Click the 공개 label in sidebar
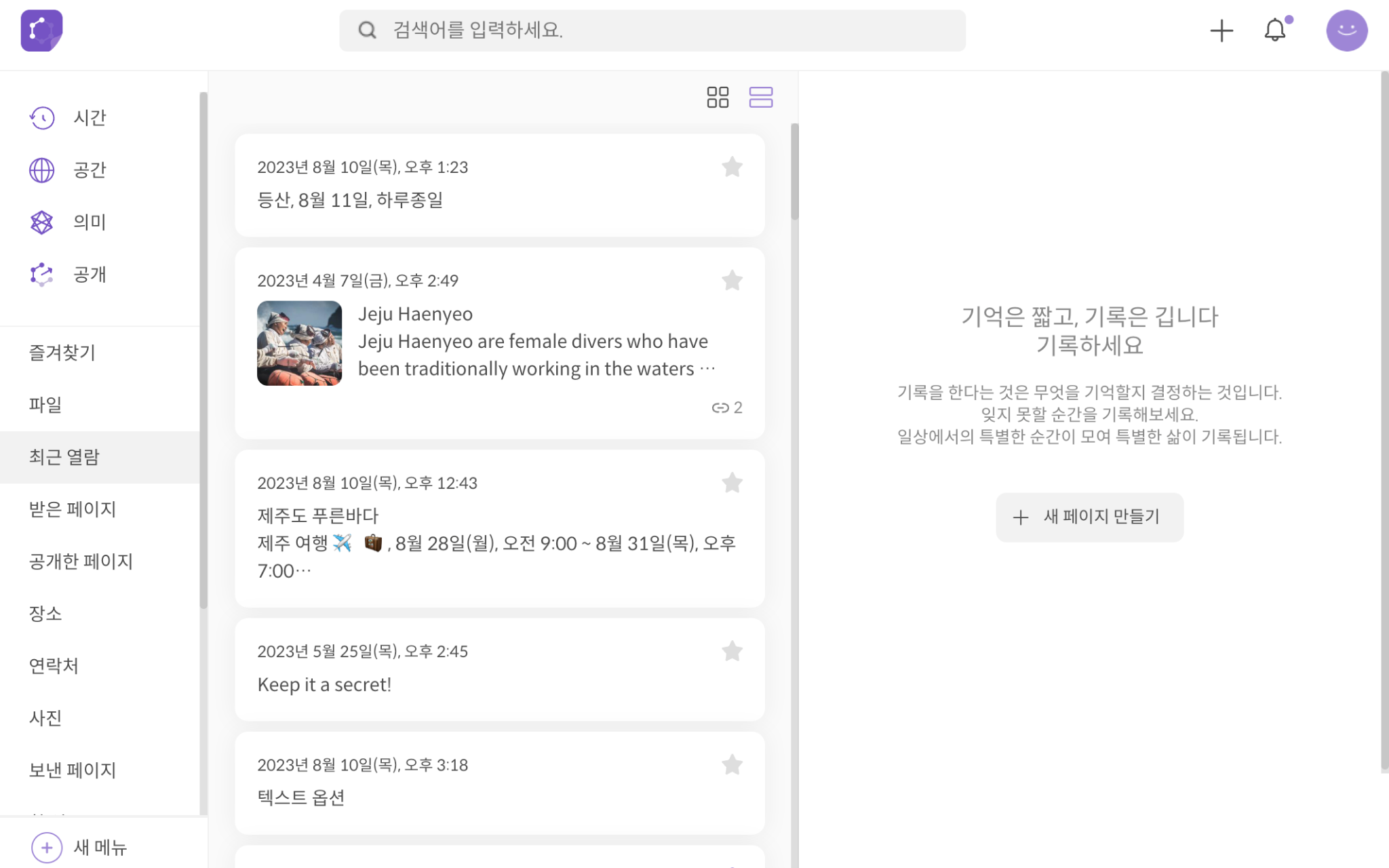 tap(90, 275)
